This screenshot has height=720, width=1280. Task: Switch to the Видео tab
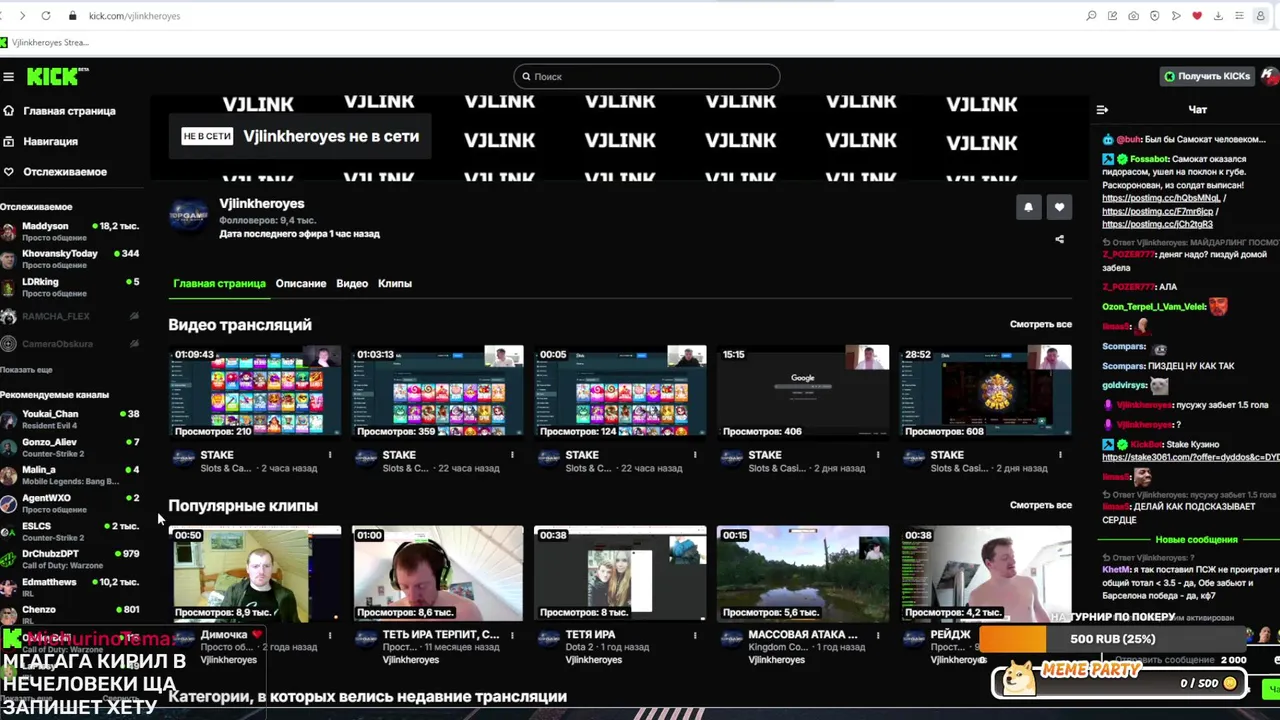352,283
